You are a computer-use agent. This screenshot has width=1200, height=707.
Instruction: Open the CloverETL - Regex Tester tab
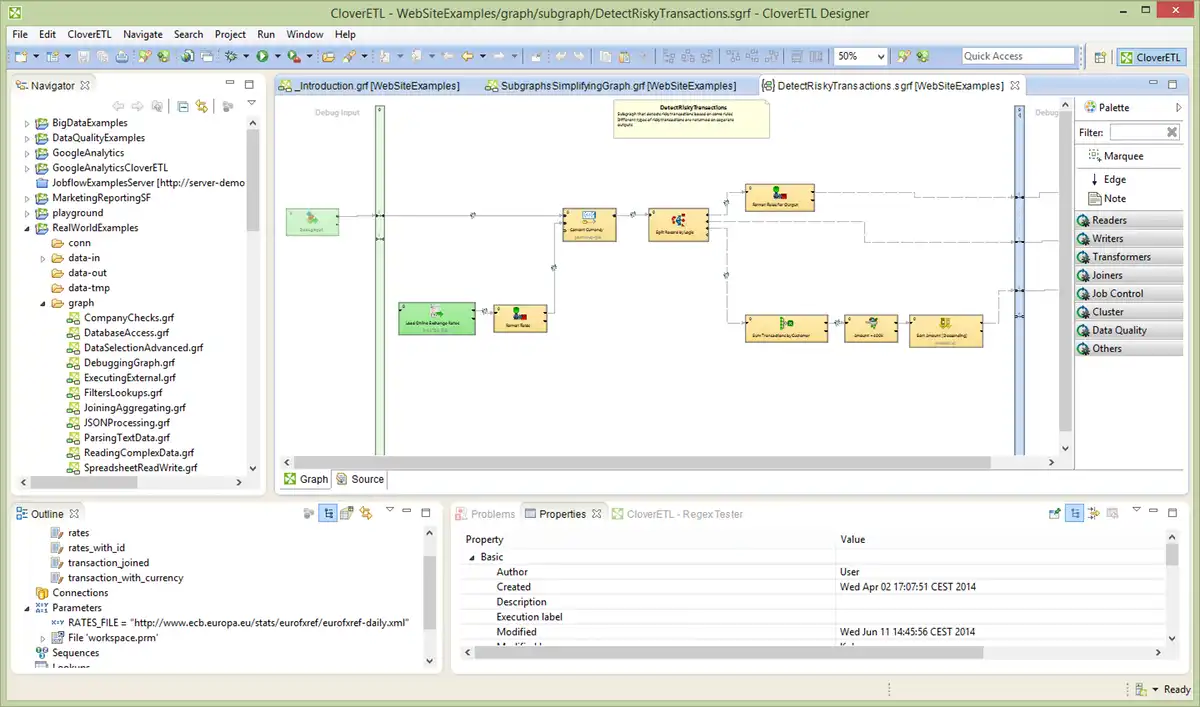coord(677,514)
